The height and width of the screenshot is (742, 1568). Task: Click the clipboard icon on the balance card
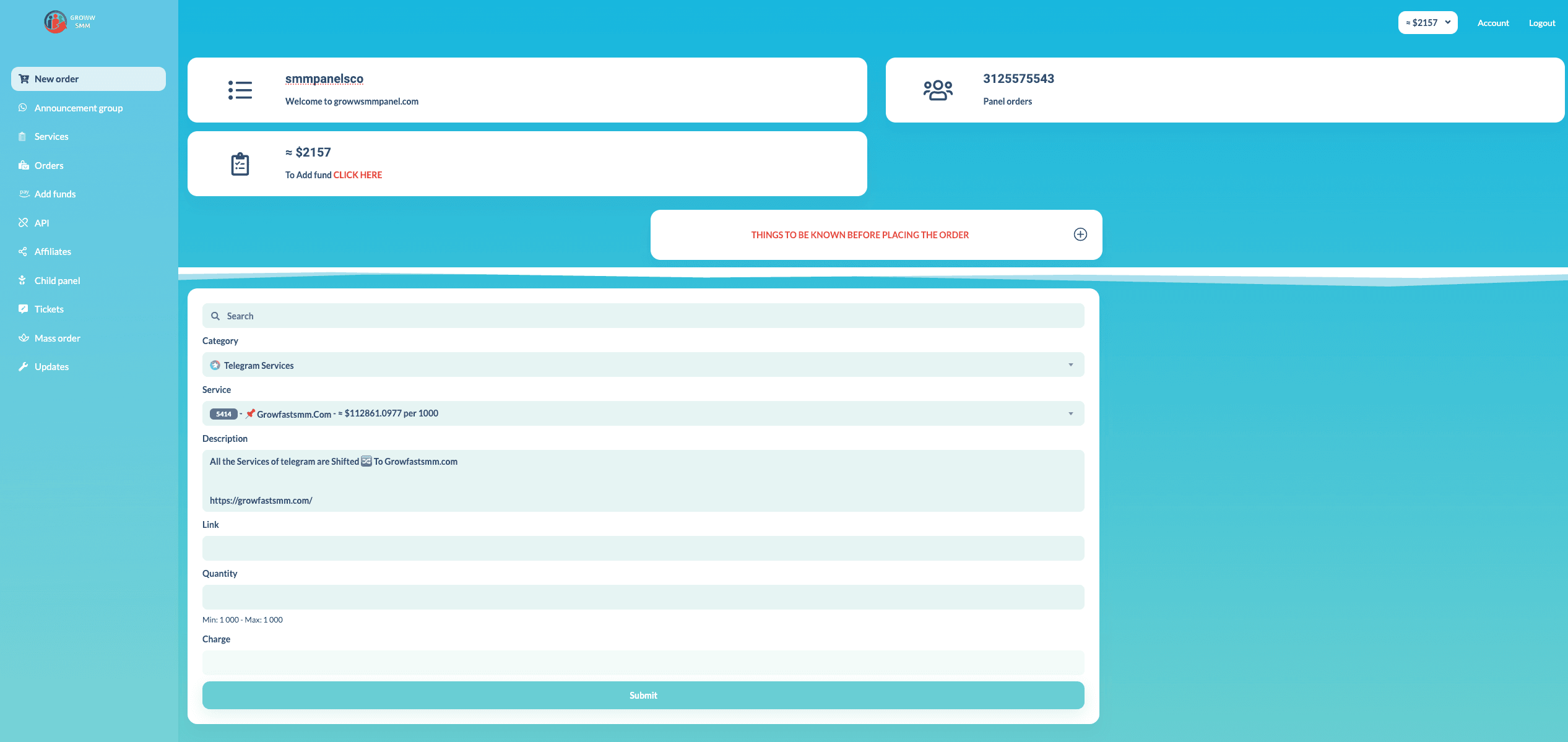coord(240,164)
